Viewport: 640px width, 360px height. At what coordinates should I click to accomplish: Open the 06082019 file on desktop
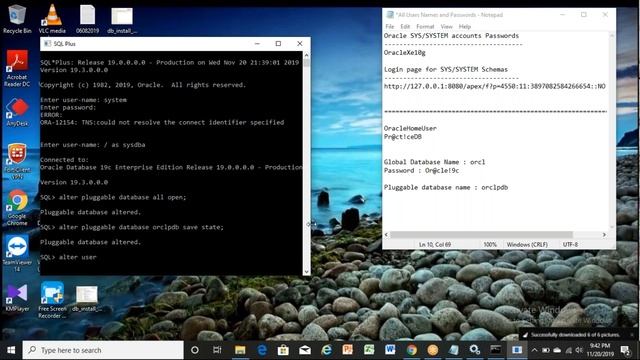87,19
